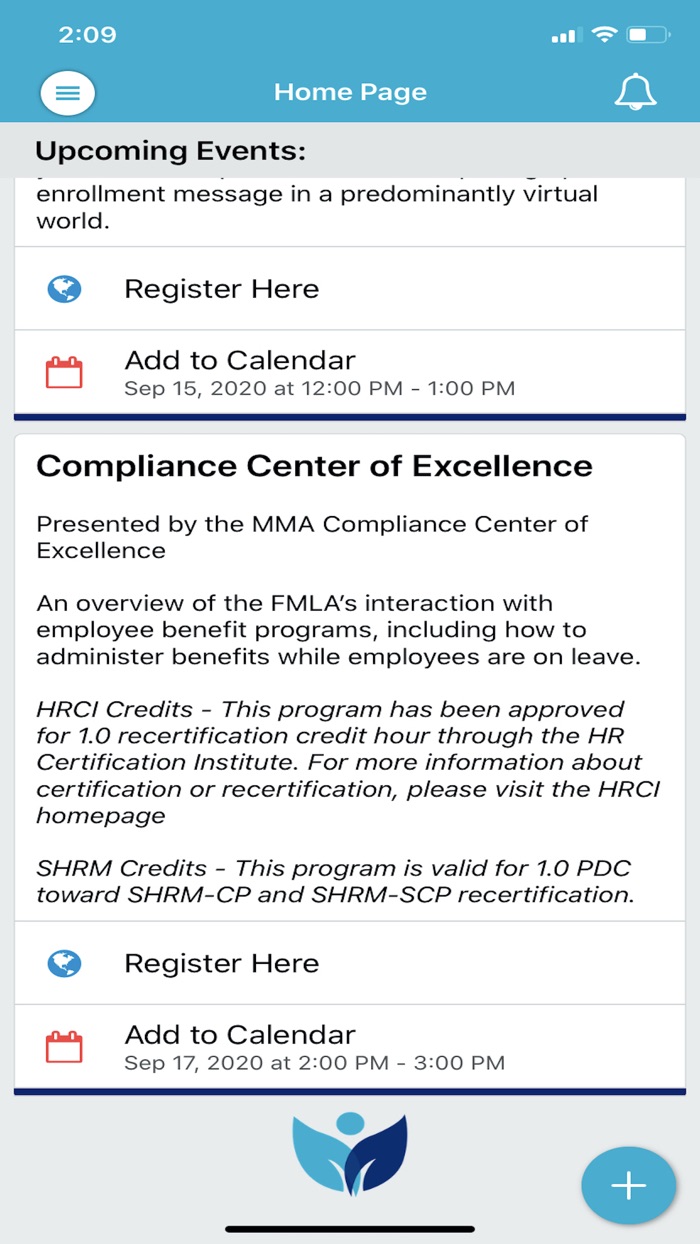Image resolution: width=700 pixels, height=1244 pixels.
Task: Select the first Register Here link
Action: [x=221, y=289]
